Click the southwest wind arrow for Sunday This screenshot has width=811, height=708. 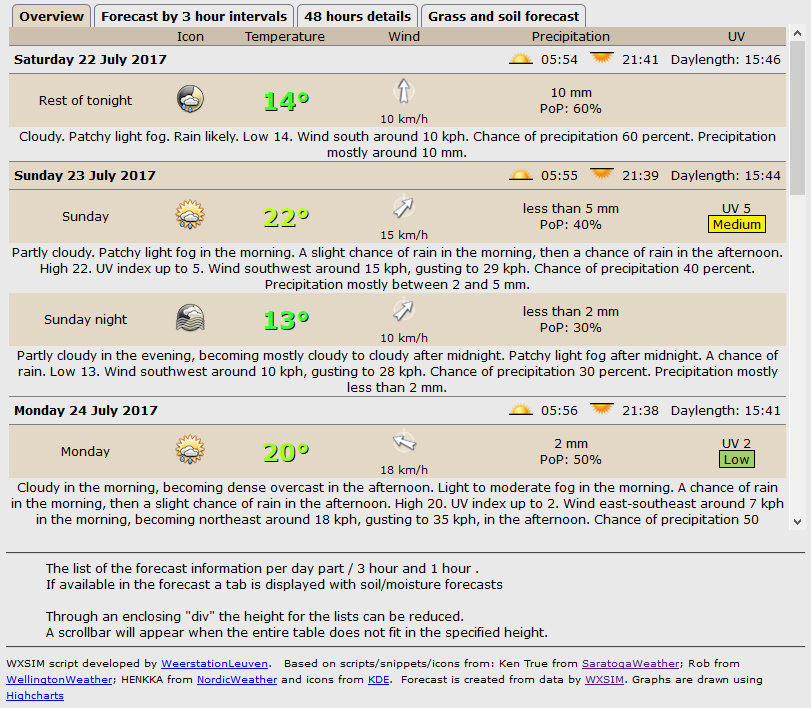403,207
